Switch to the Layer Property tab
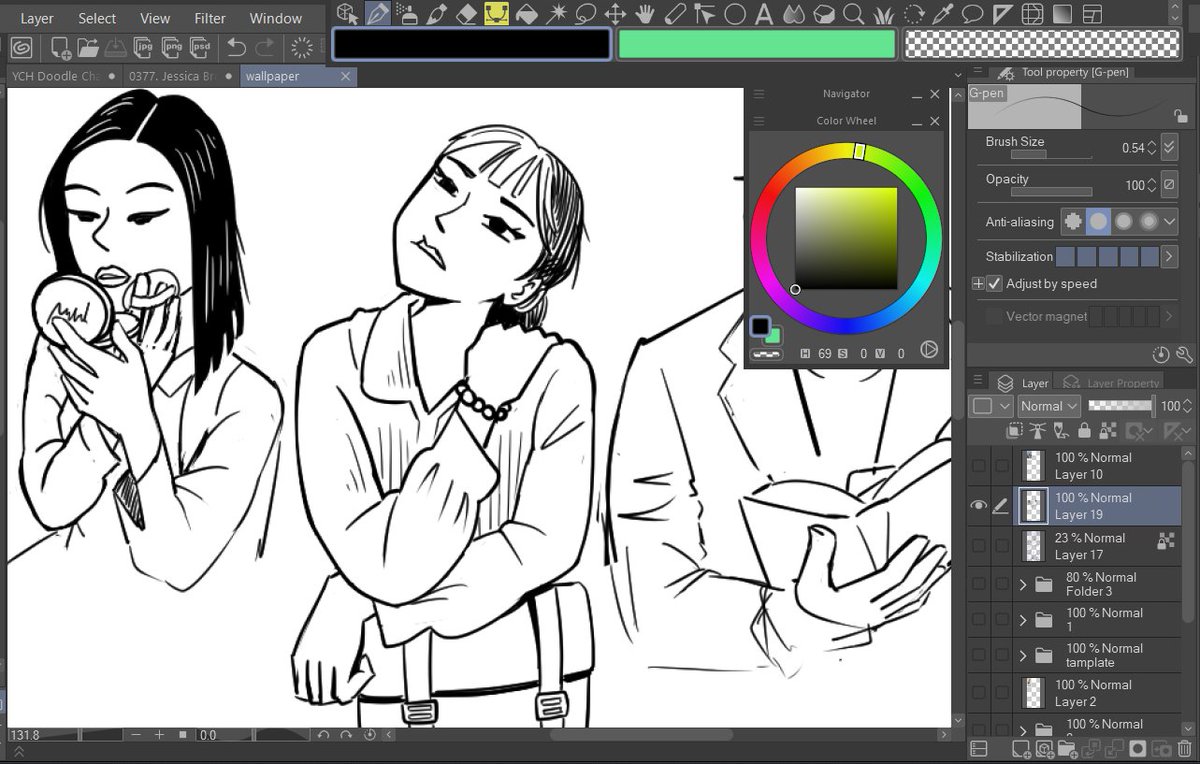Screen dimensions: 1200x764 (x=1111, y=383)
